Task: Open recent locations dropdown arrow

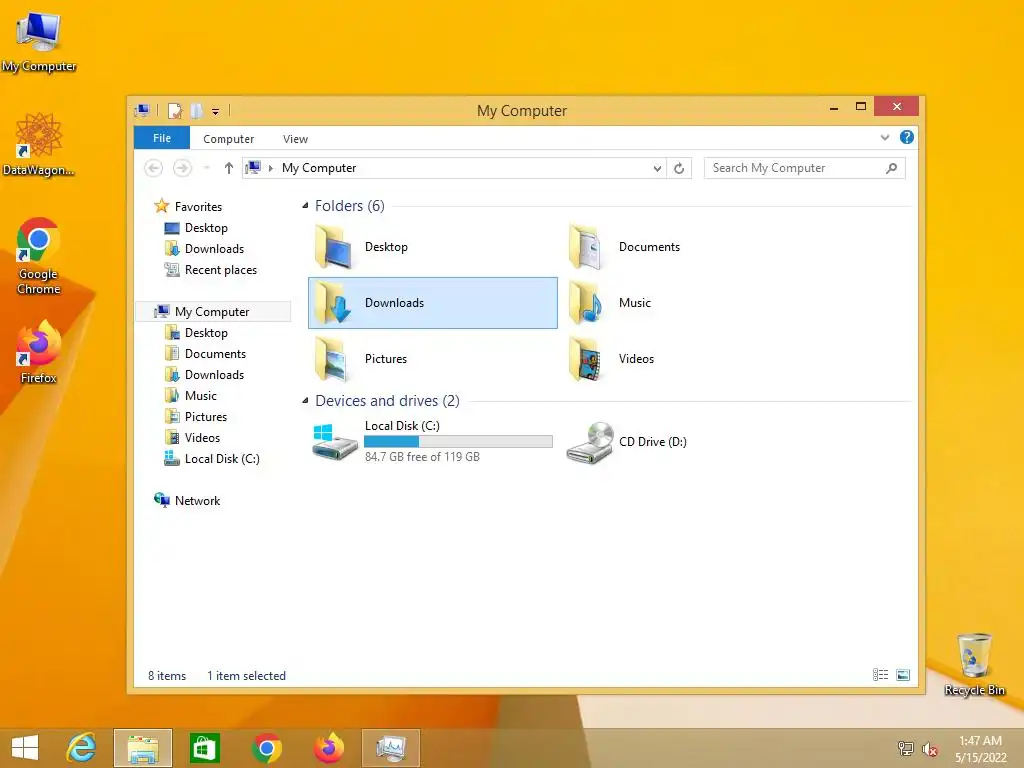Action: point(207,168)
